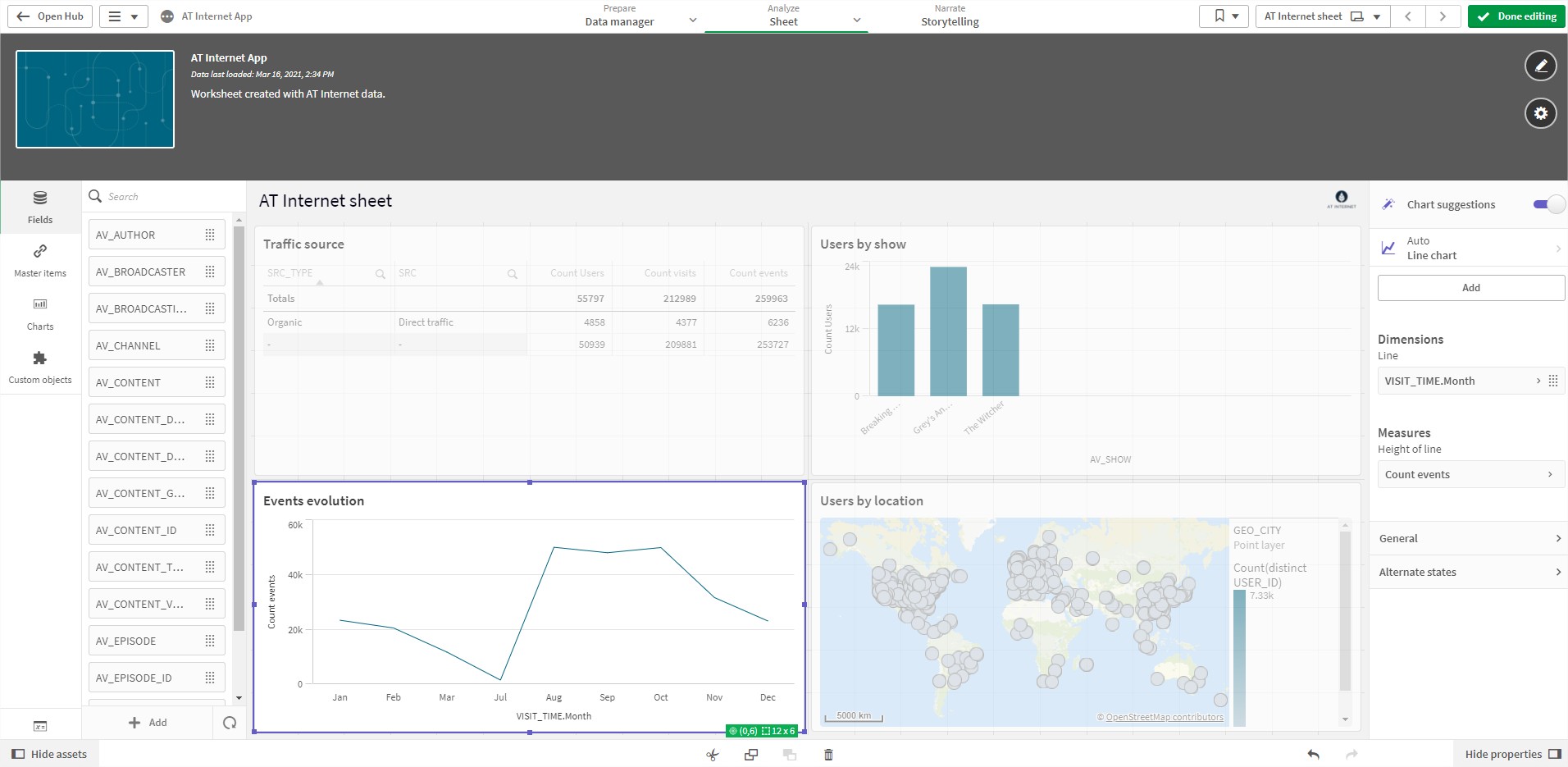Grab the drag handle for AV_CHANNEL field
Viewport: 1568px width, 767px height.
point(210,345)
